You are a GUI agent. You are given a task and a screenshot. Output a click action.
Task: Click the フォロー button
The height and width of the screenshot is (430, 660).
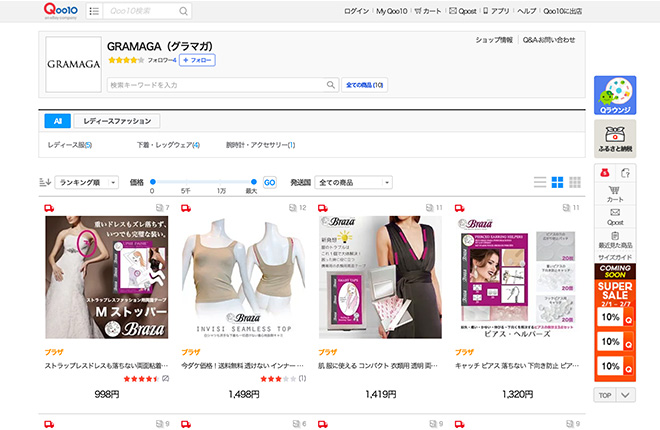pos(197,60)
